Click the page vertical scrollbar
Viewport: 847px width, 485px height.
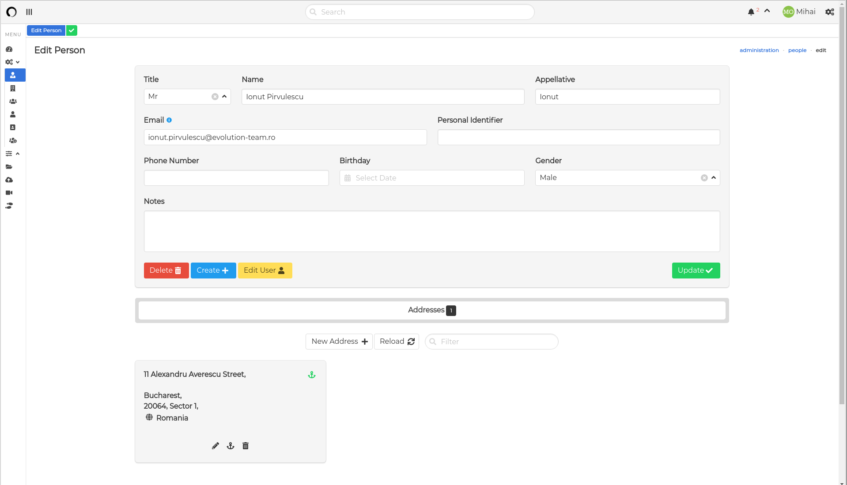(842, 205)
